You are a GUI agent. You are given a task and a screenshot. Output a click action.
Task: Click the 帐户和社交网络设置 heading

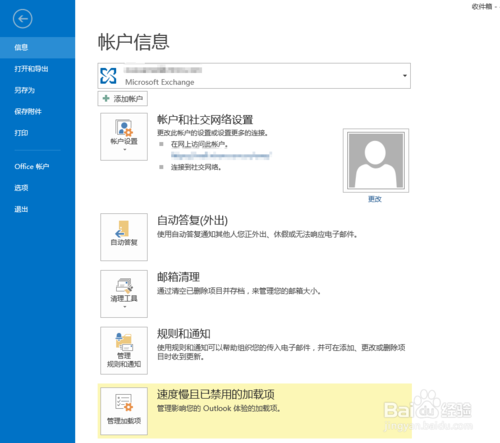pos(205,120)
